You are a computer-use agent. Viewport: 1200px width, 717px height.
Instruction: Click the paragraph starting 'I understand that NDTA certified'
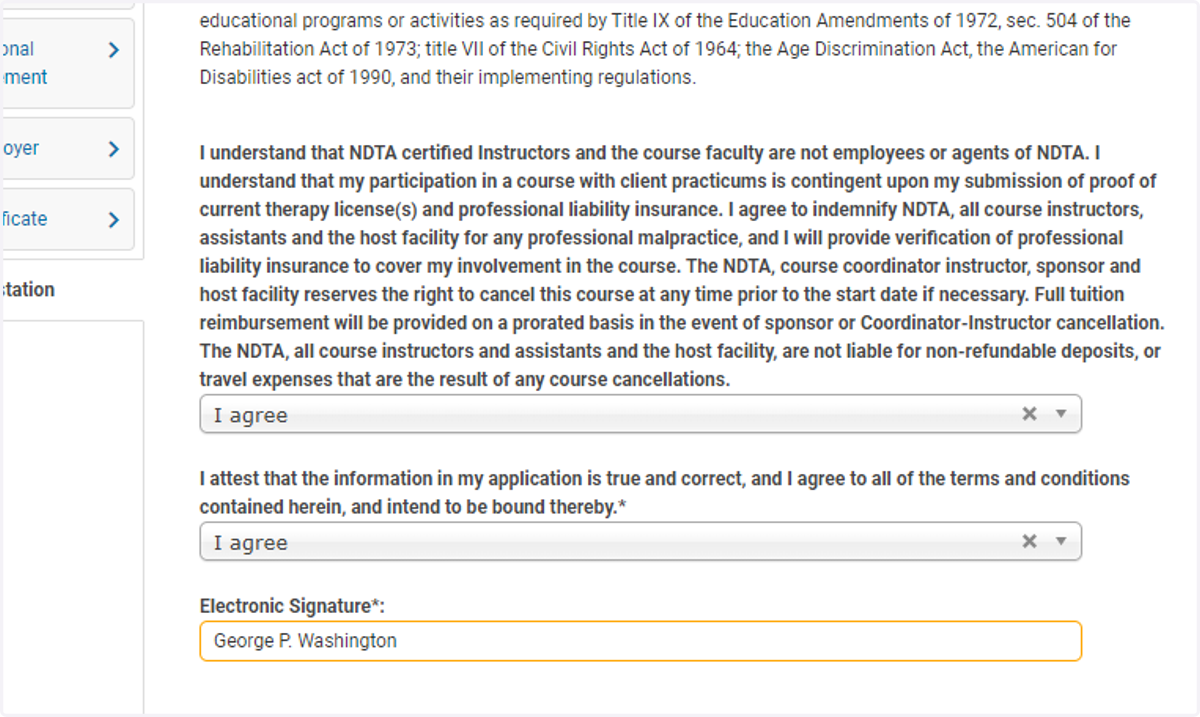click(680, 267)
